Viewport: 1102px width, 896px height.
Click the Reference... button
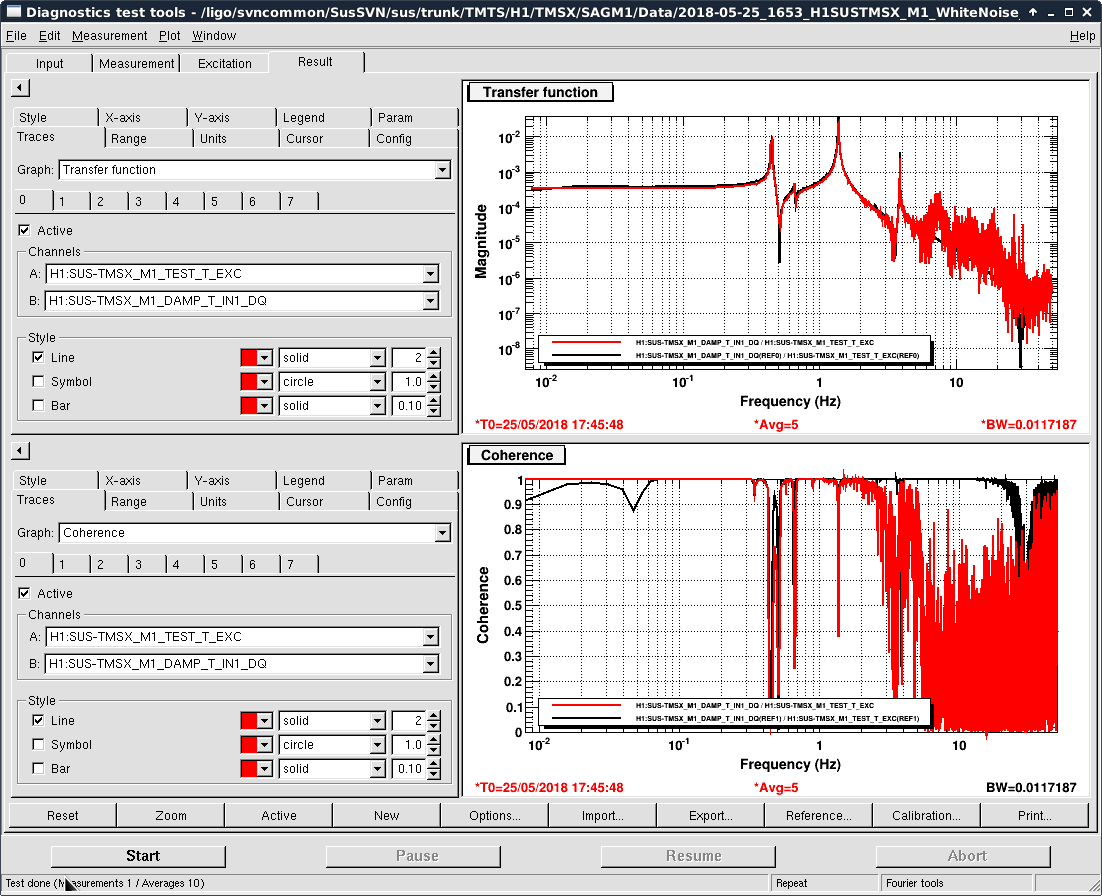click(x=818, y=815)
